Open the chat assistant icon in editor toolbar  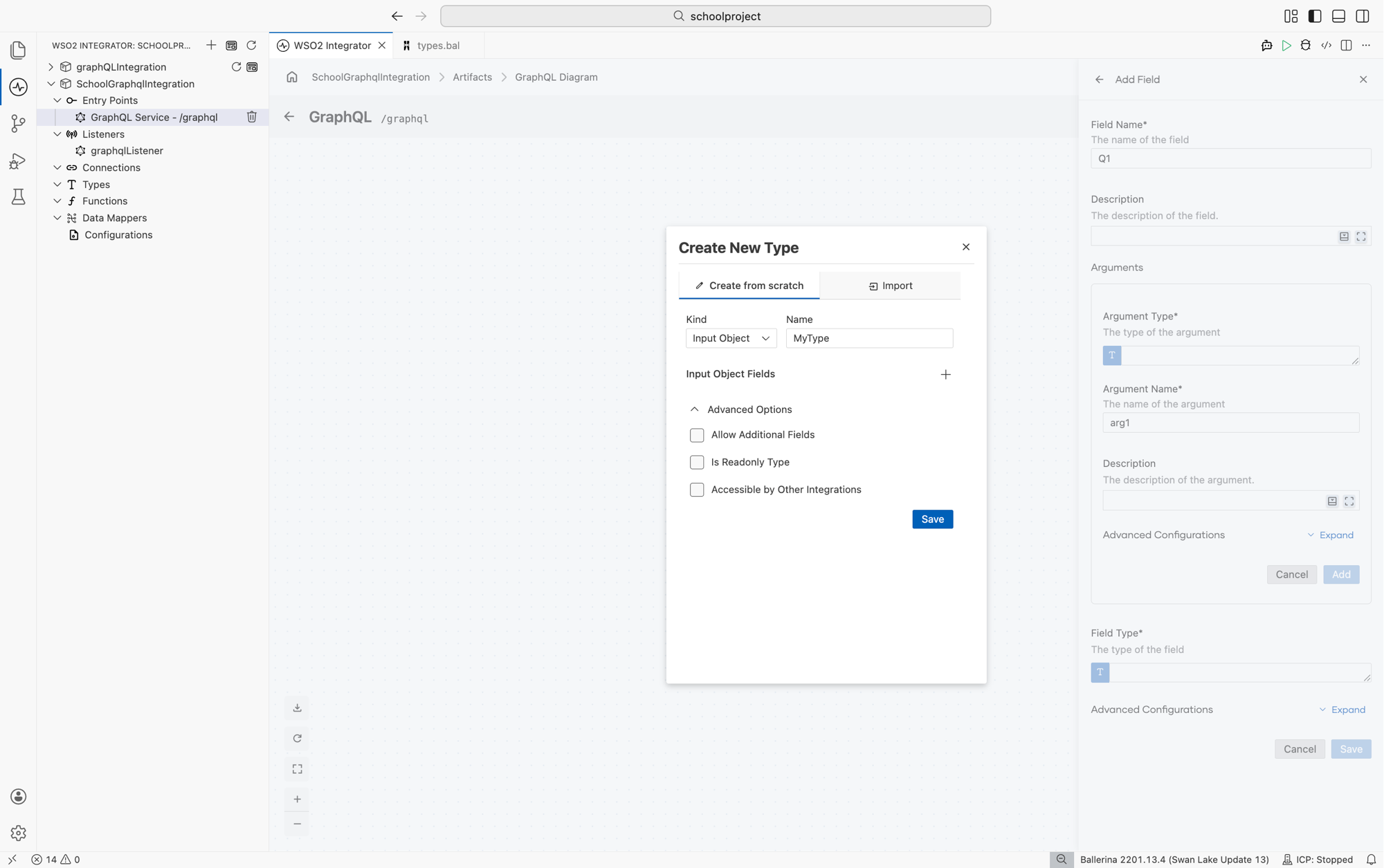[x=1266, y=45]
